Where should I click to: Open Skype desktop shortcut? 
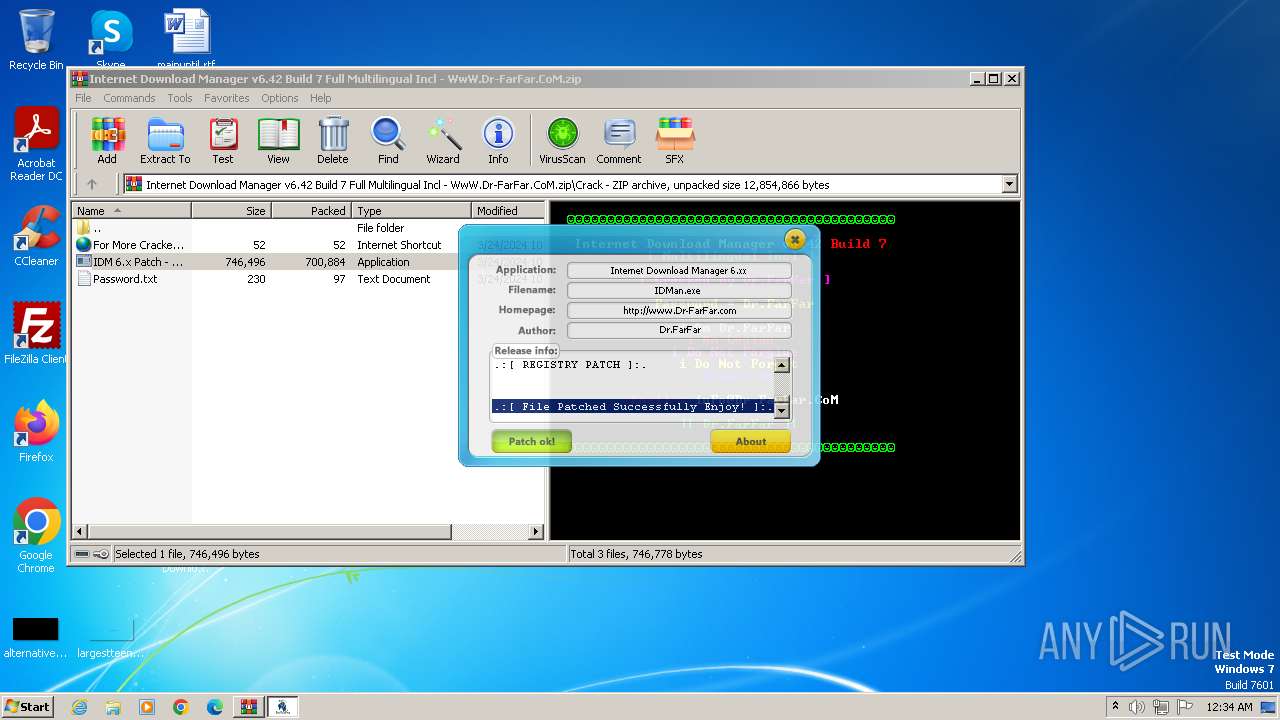point(110,40)
